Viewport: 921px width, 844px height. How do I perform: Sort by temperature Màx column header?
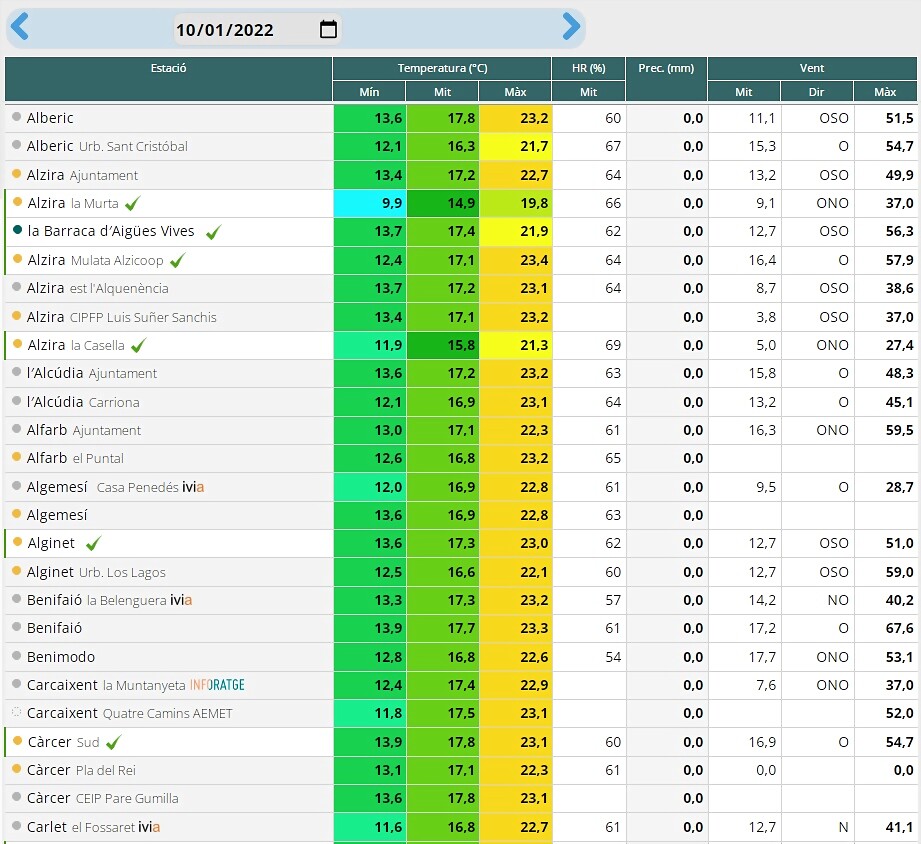click(x=515, y=92)
